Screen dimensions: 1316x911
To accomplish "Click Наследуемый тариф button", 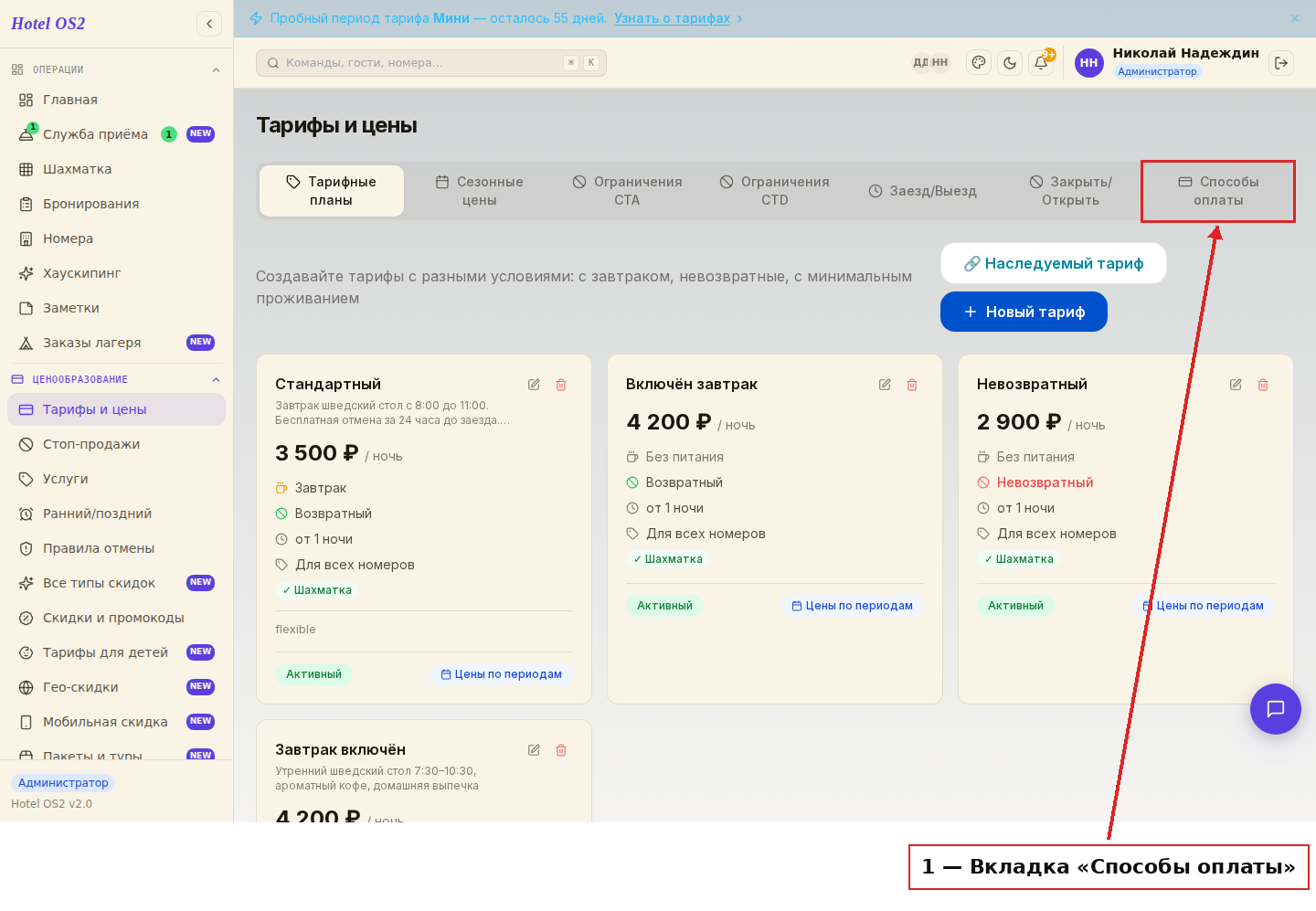I will tap(1054, 263).
